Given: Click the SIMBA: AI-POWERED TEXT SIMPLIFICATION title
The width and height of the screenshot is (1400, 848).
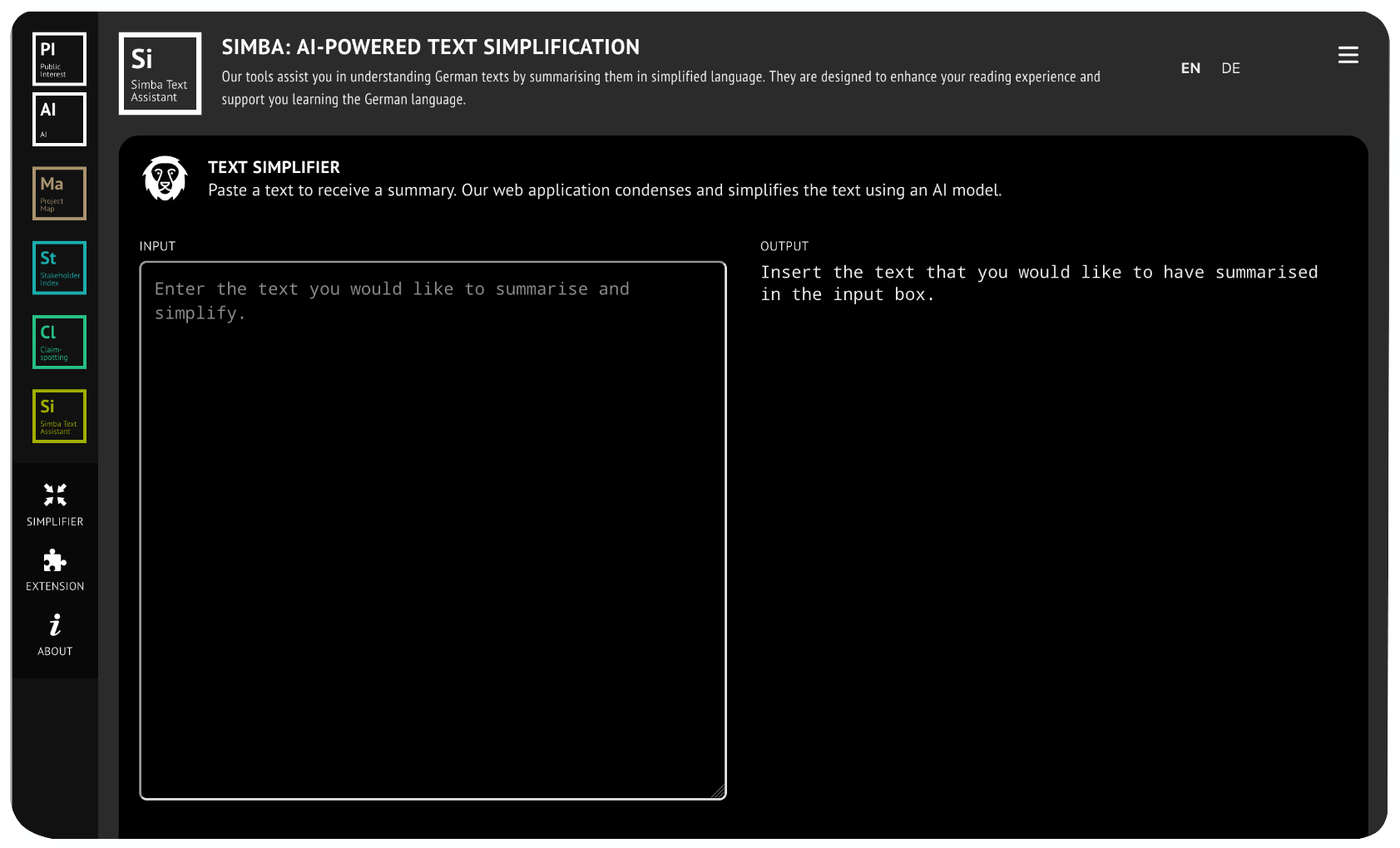Looking at the screenshot, I should (430, 47).
